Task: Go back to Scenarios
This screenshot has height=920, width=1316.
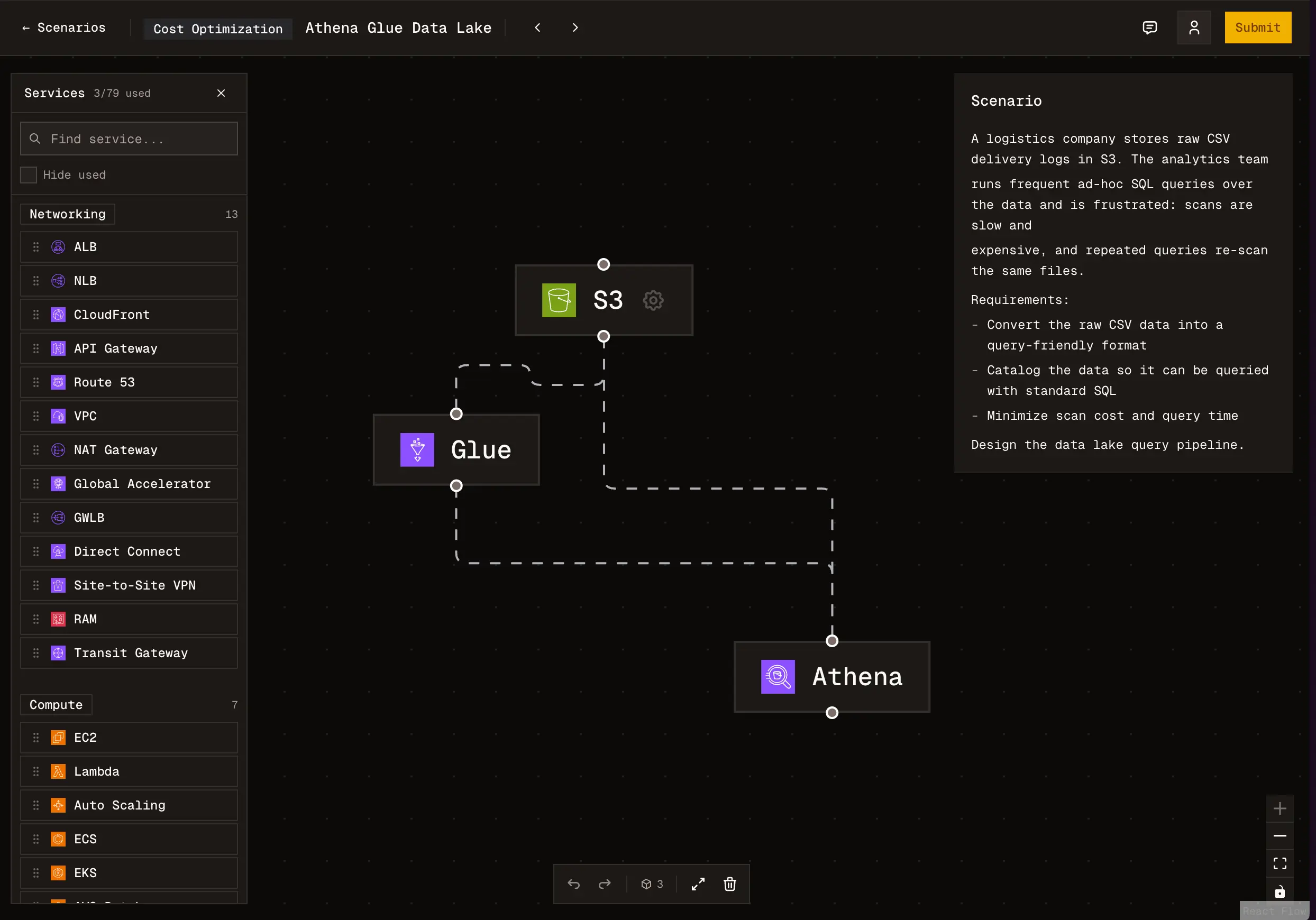Action: (x=63, y=27)
